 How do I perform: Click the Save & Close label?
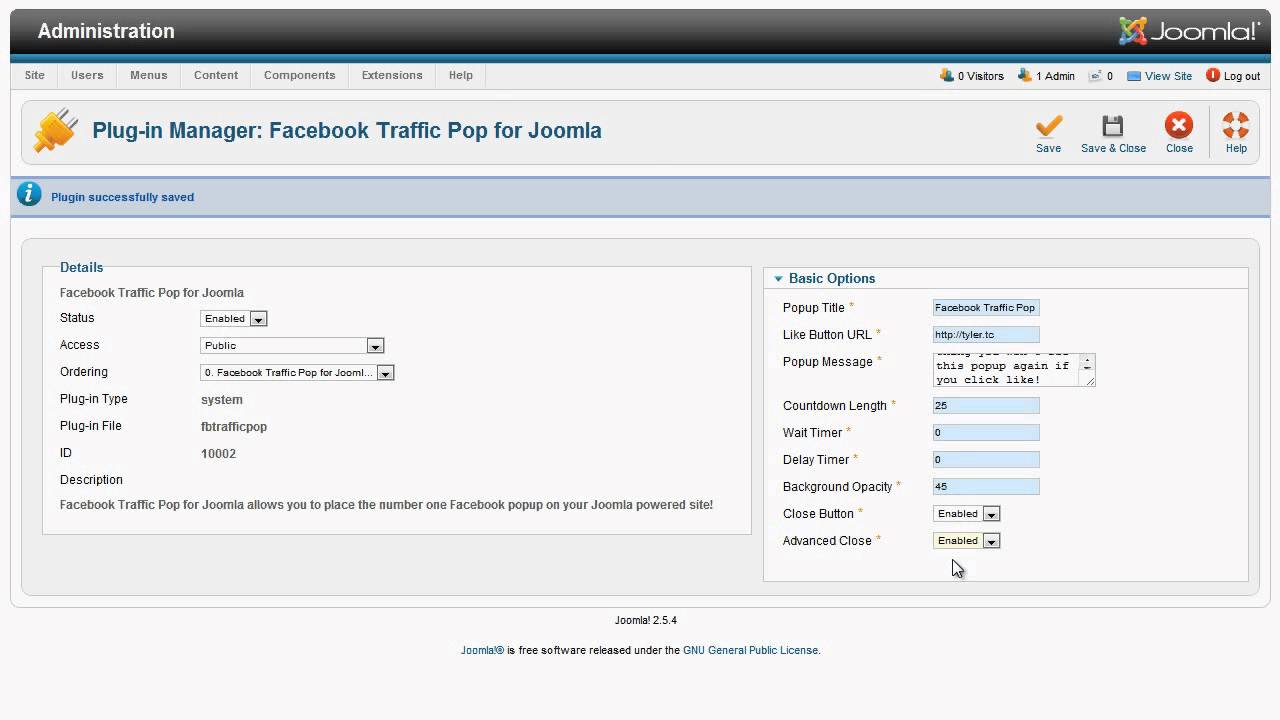(1113, 148)
